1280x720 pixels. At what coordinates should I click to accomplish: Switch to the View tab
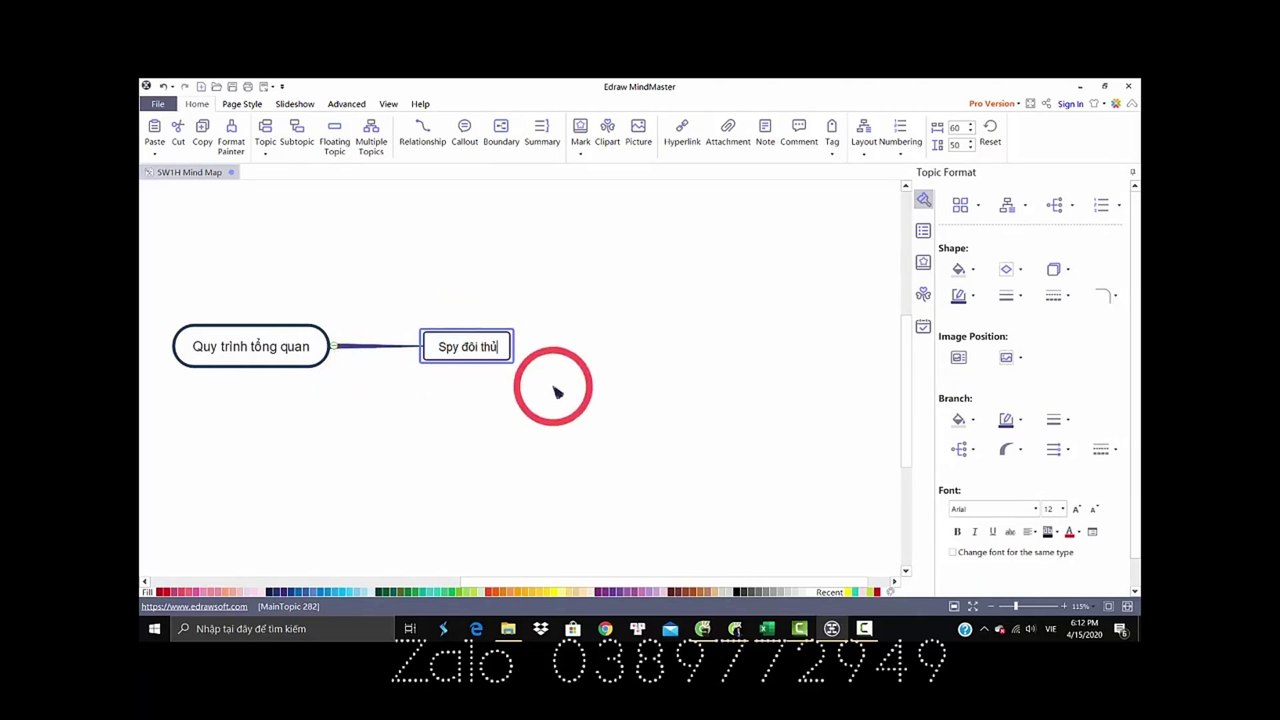388,104
